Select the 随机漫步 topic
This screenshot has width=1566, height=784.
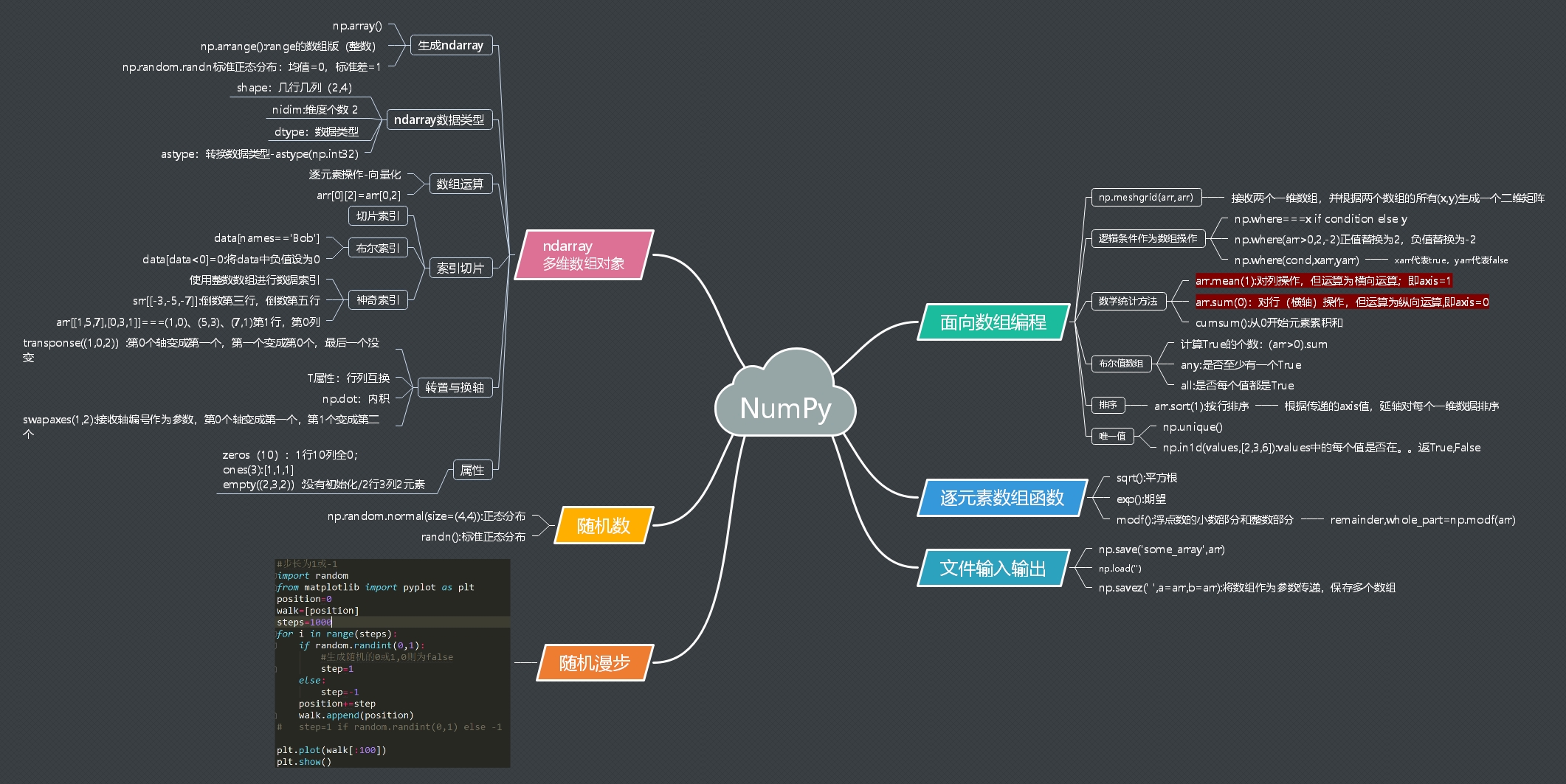coord(595,662)
